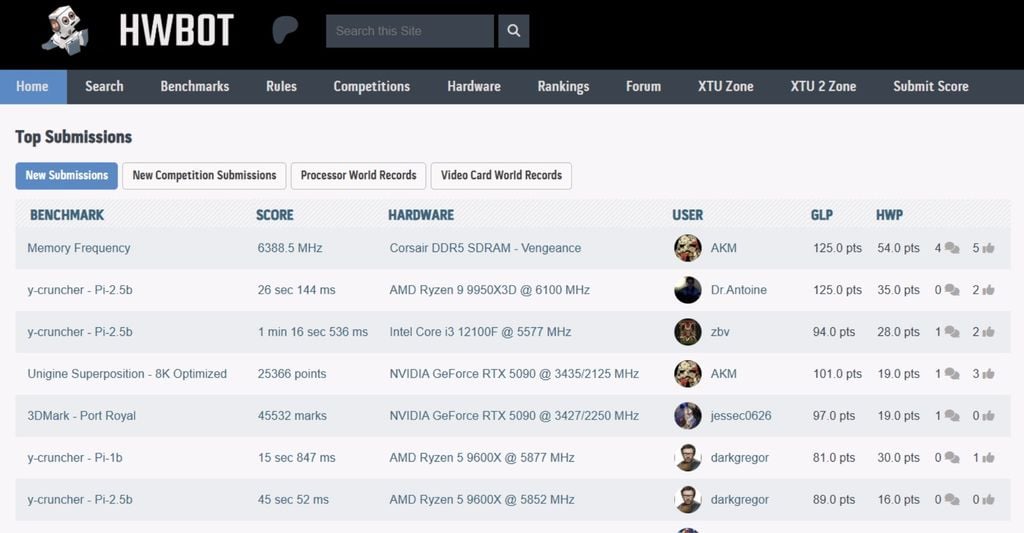Click AKM's avatar in Memory Frequency row
This screenshot has height=533, width=1024.
(x=688, y=248)
